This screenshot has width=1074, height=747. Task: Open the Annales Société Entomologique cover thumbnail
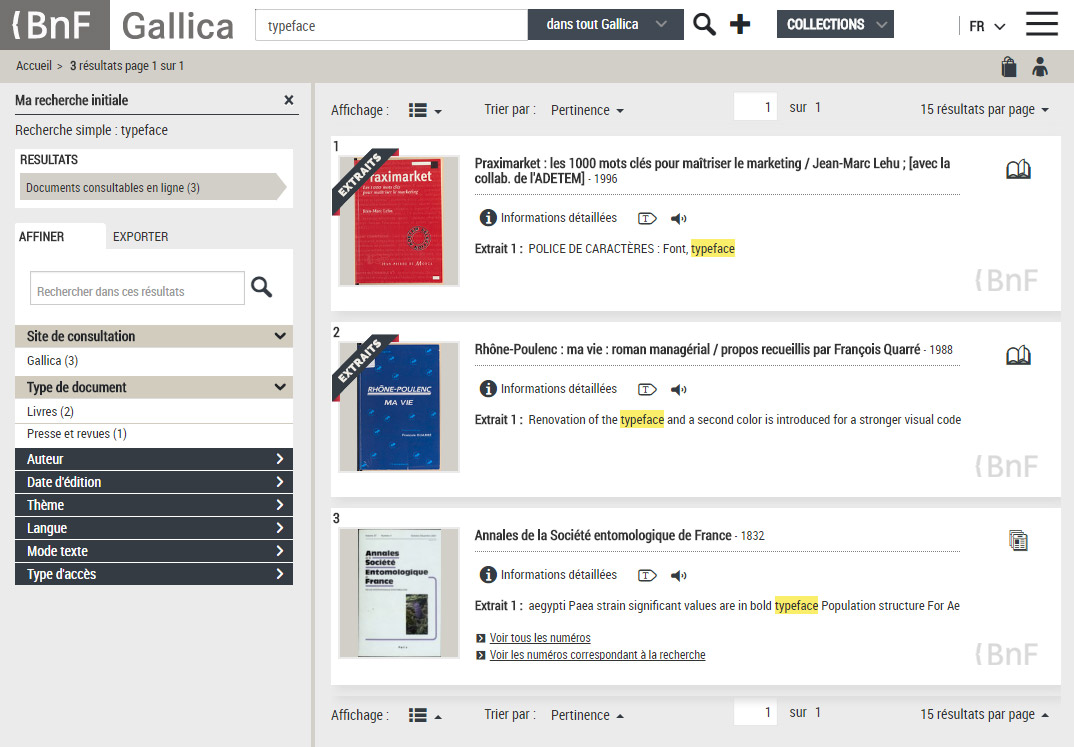click(x=399, y=593)
